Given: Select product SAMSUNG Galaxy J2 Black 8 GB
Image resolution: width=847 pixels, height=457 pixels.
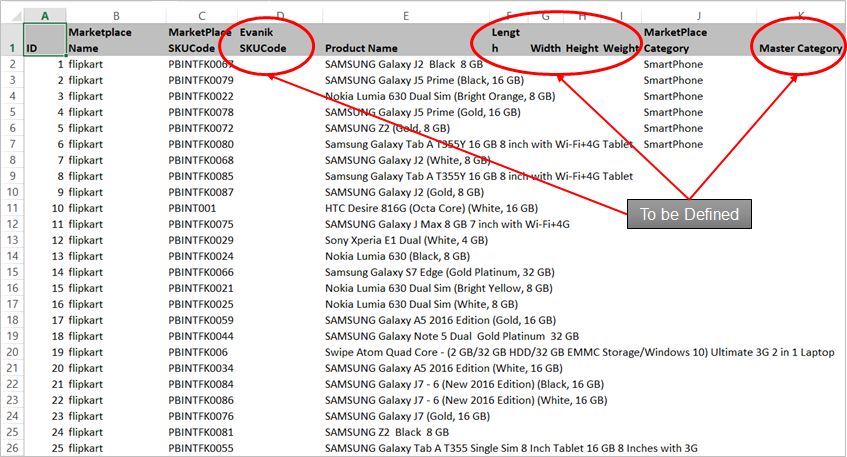Looking at the screenshot, I should pos(404,64).
